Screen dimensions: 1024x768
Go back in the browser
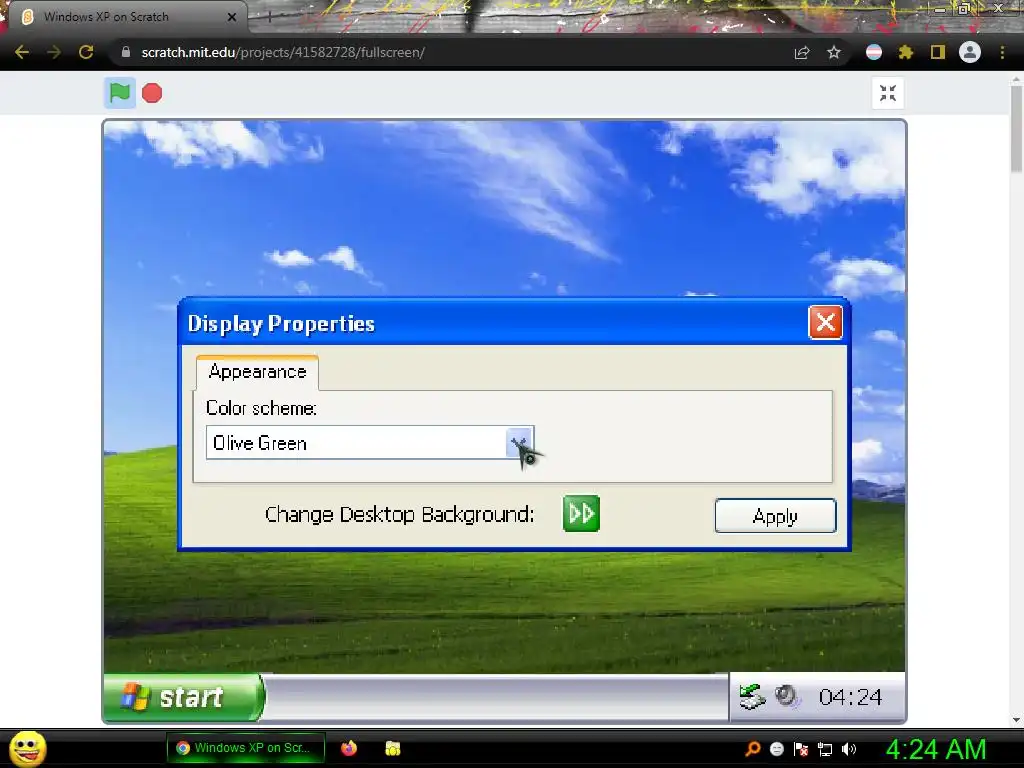click(22, 52)
